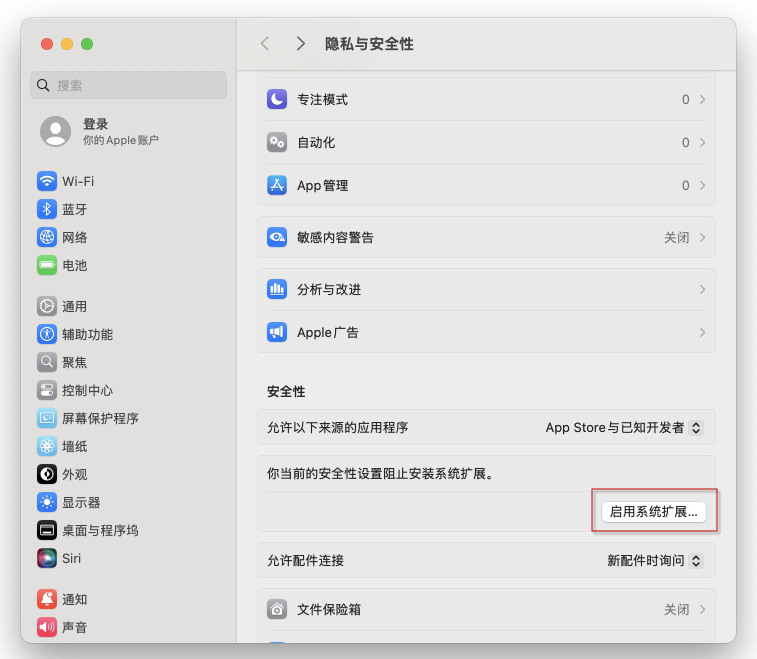Screen dimensions: 757x659
Task: Select the 声音 sound speaker icon
Action: 47,628
